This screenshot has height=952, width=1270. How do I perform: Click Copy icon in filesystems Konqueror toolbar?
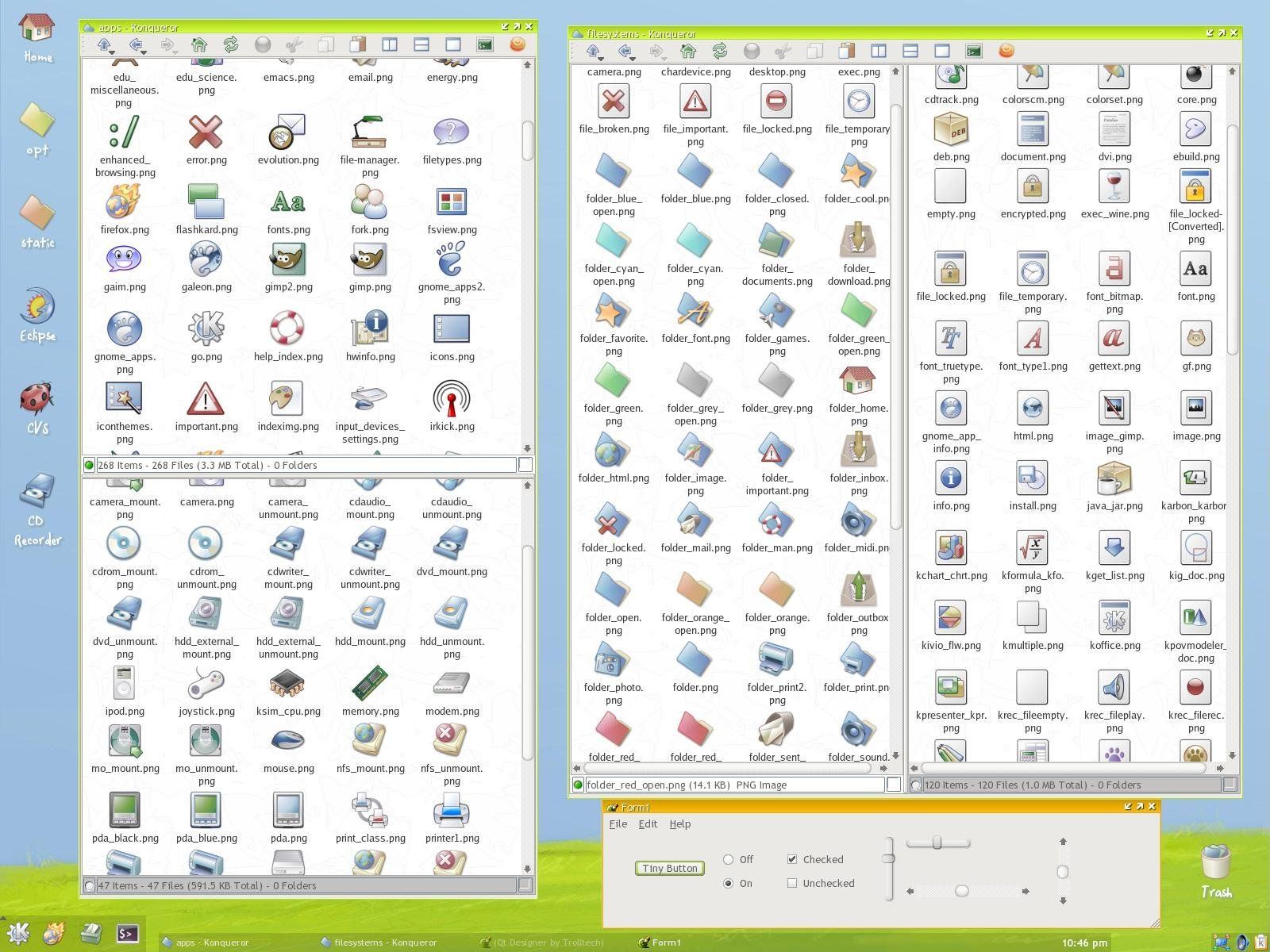[815, 52]
